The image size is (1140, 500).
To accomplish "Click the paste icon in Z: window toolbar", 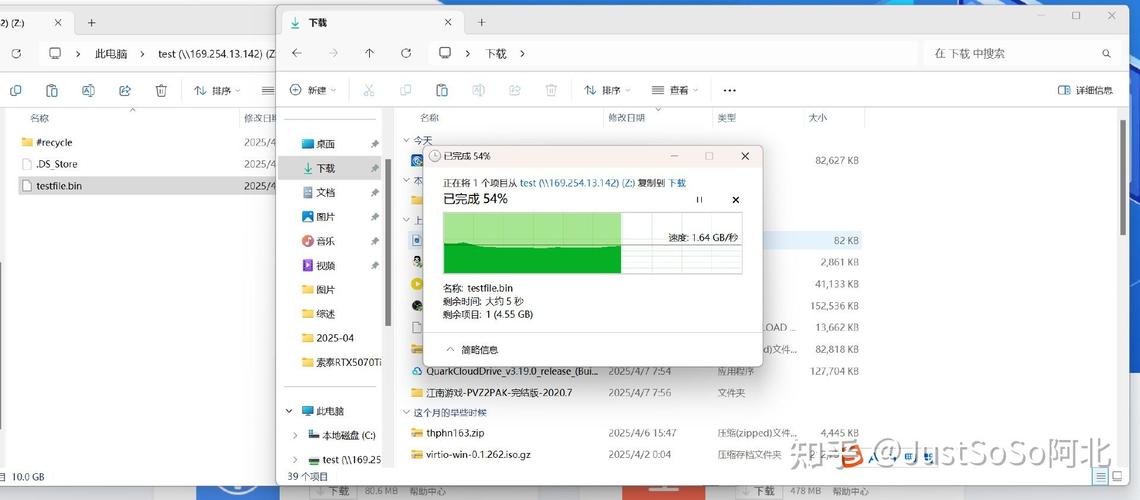I will tap(52, 90).
